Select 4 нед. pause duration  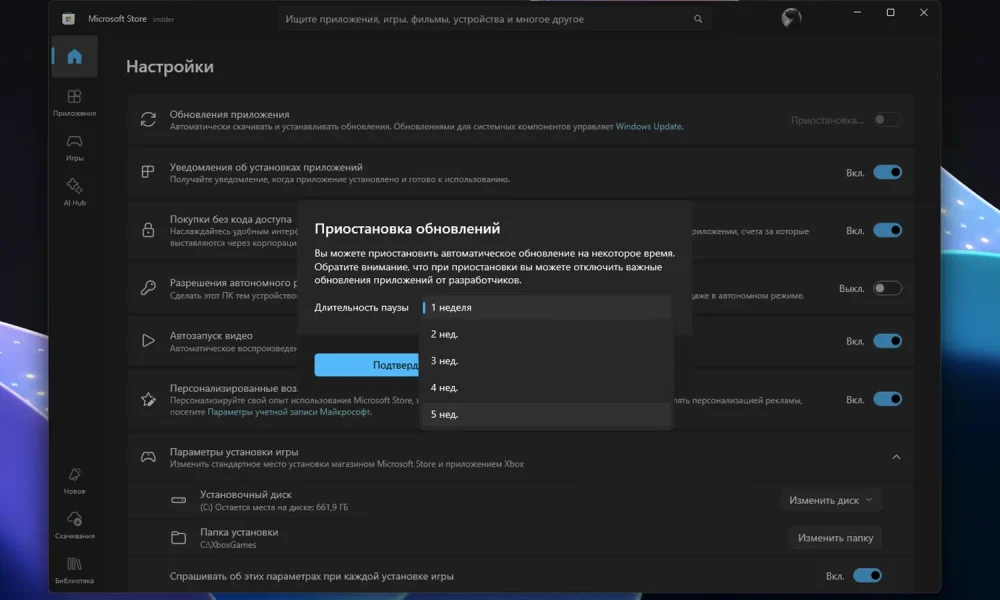(x=546, y=388)
